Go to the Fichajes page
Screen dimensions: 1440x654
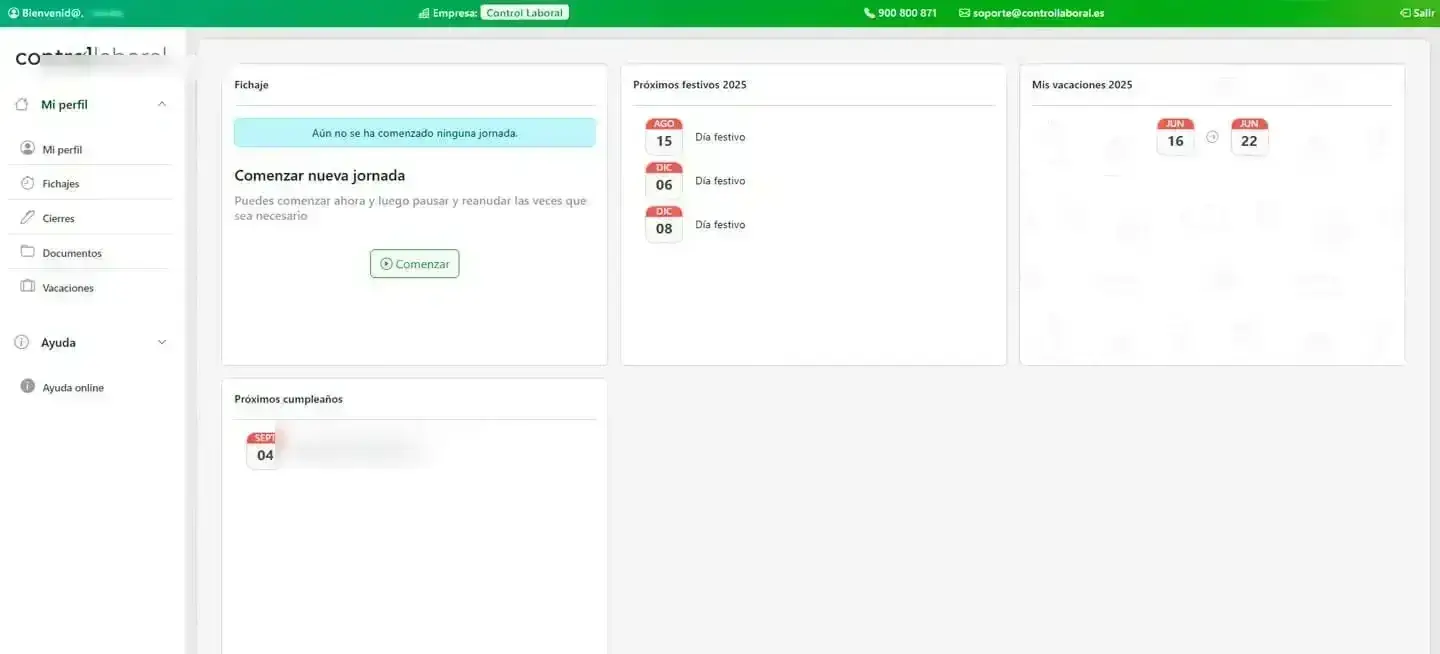[61, 184]
